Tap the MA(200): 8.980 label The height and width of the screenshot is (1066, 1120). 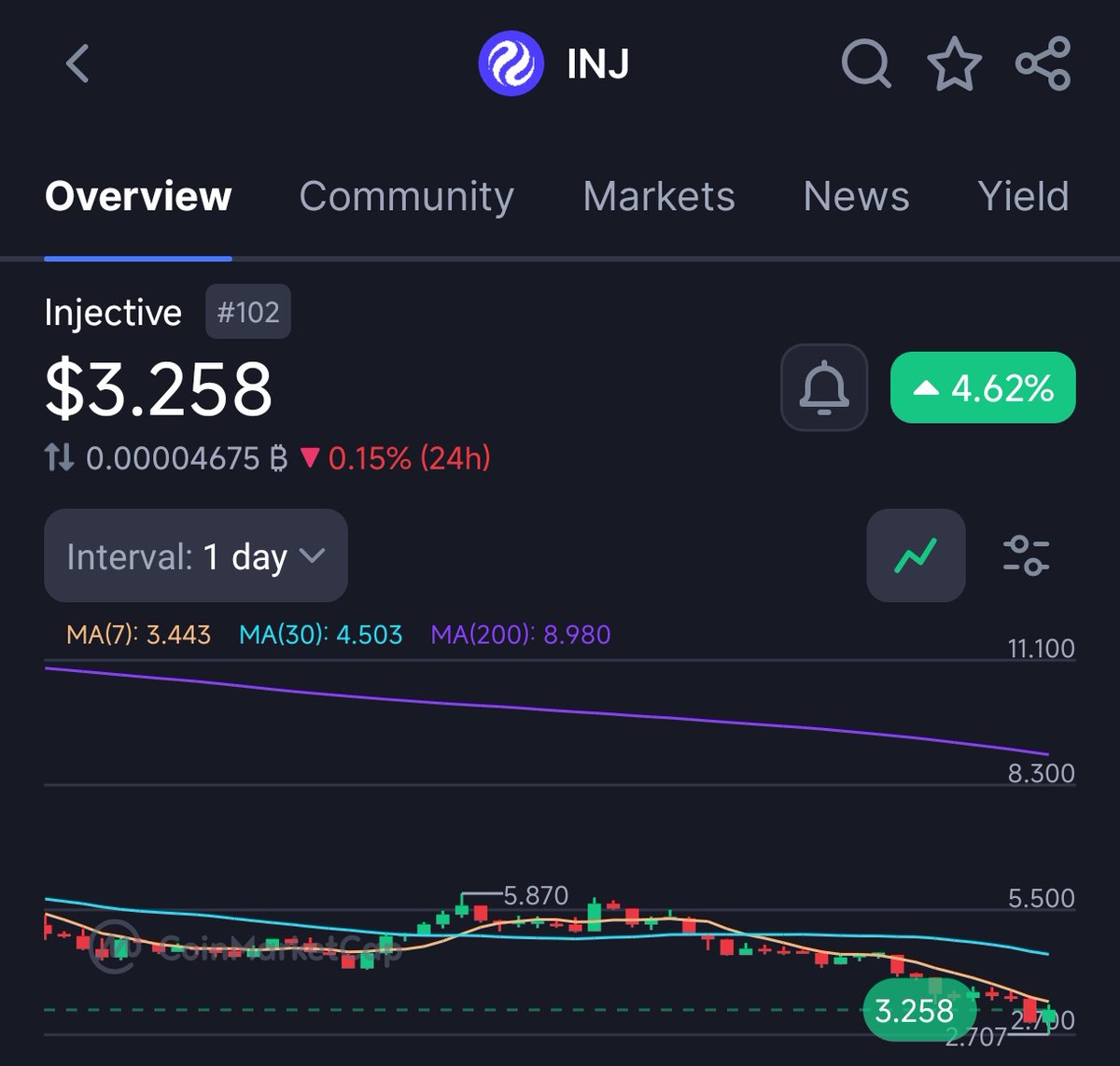click(x=521, y=635)
